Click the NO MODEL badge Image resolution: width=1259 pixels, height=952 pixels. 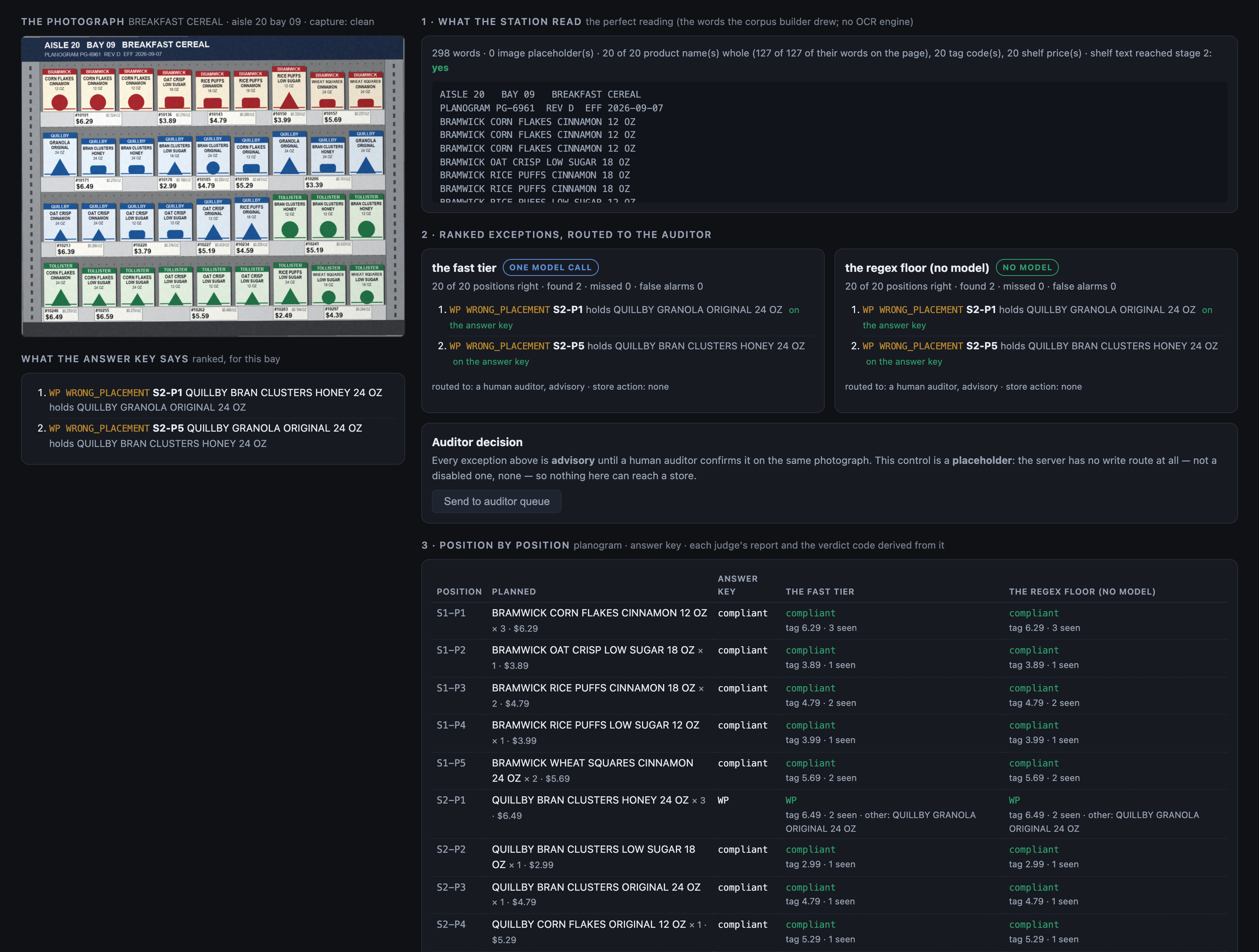[1027, 267]
